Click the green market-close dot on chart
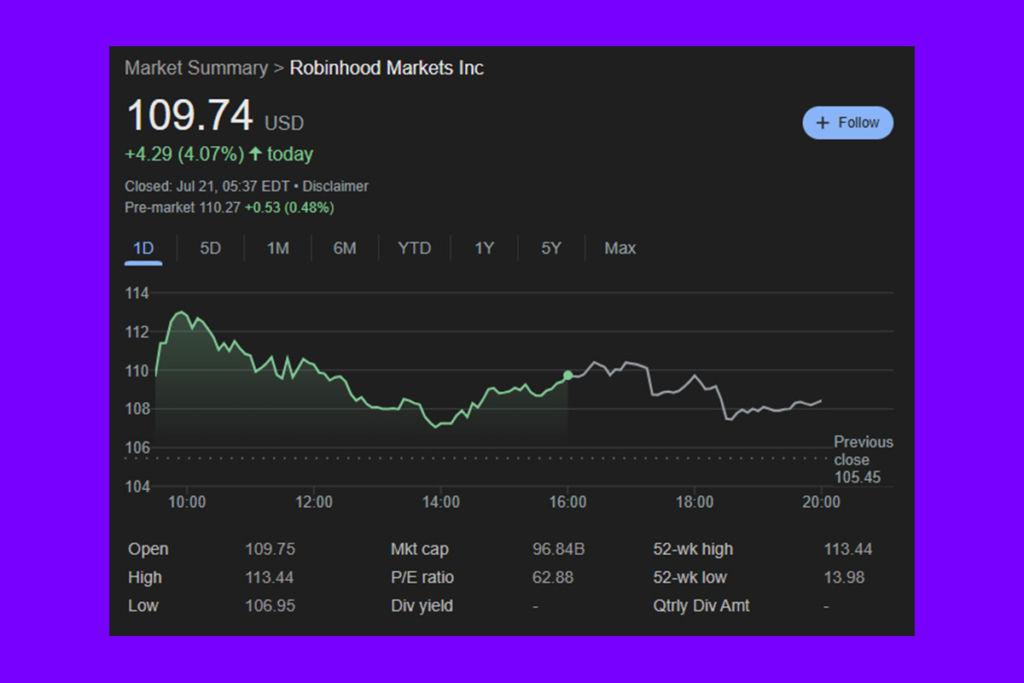 pos(568,375)
